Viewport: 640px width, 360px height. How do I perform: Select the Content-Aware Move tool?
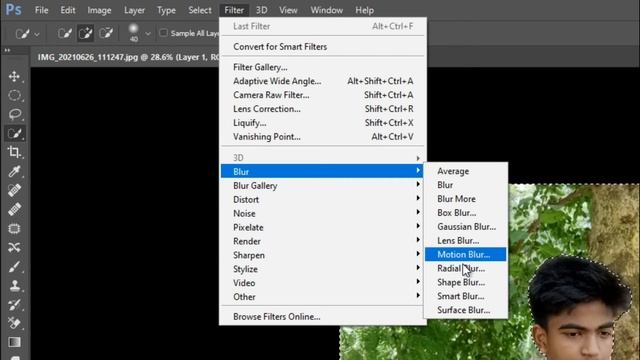pyautogui.click(x=14, y=247)
